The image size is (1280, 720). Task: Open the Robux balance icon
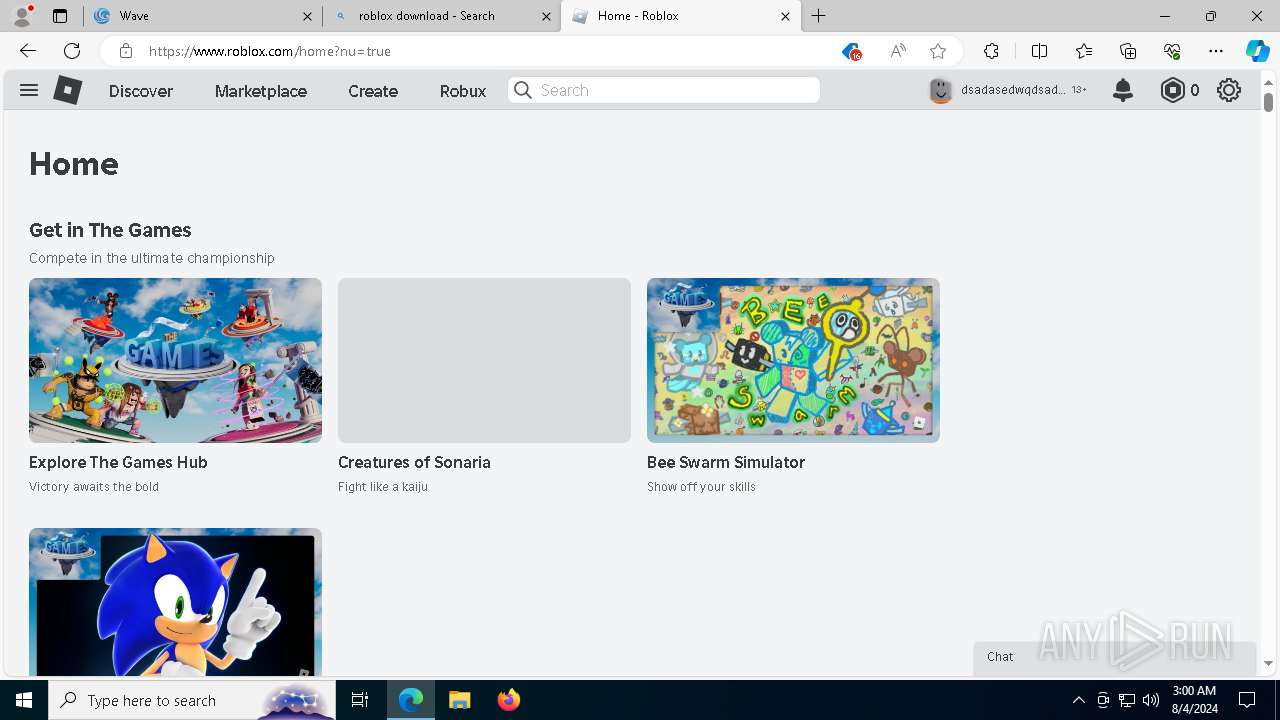coord(1172,90)
